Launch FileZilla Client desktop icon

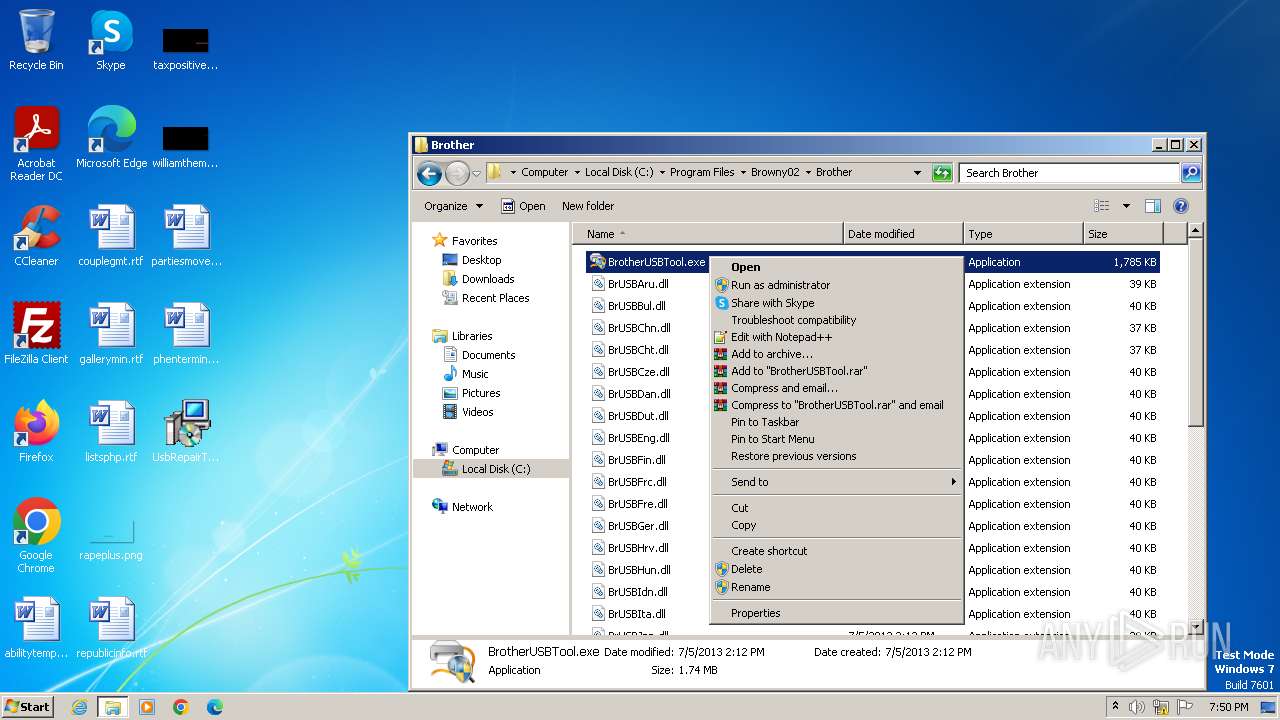(36, 335)
